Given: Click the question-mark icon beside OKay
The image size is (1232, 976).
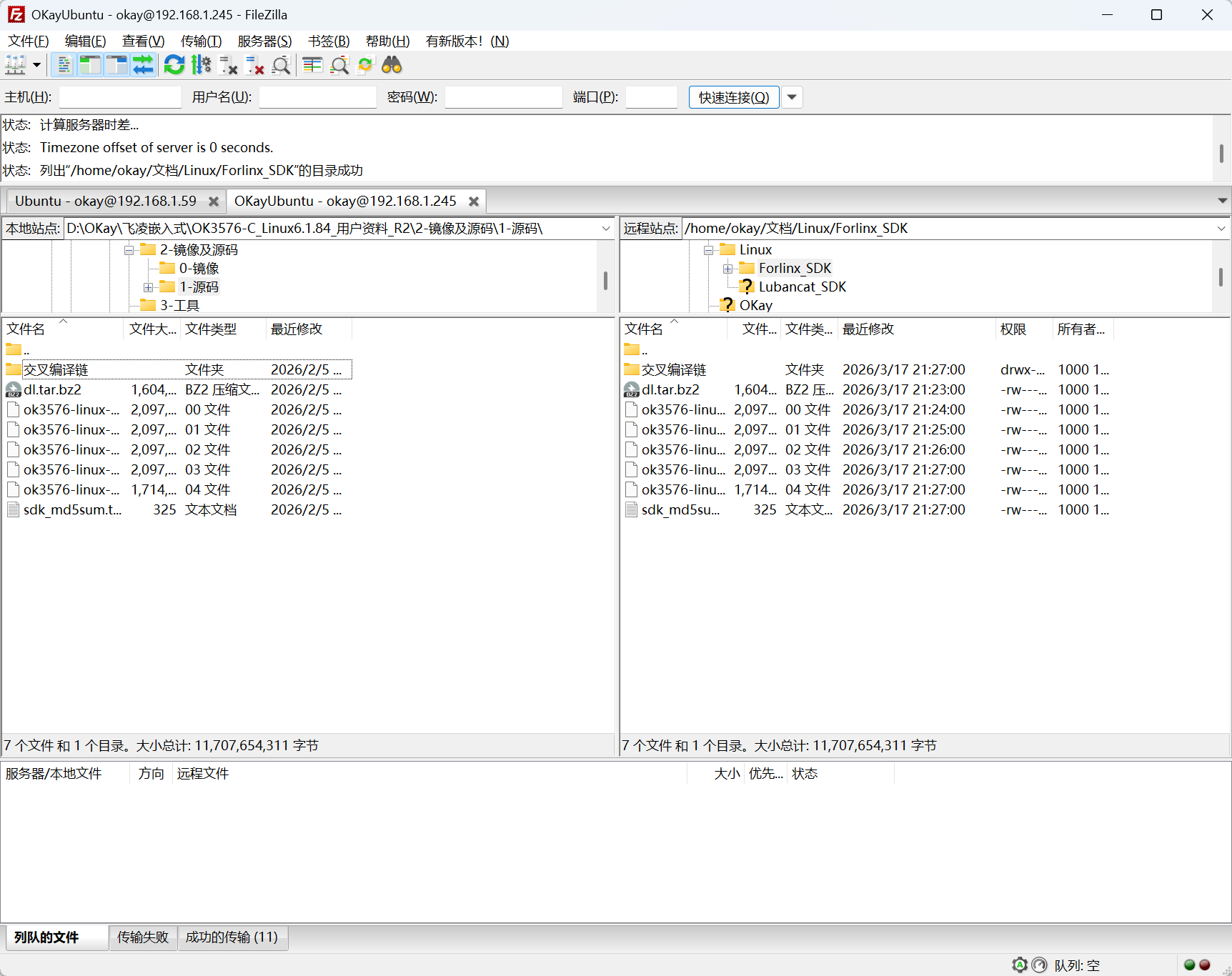Looking at the screenshot, I should pyautogui.click(x=727, y=306).
